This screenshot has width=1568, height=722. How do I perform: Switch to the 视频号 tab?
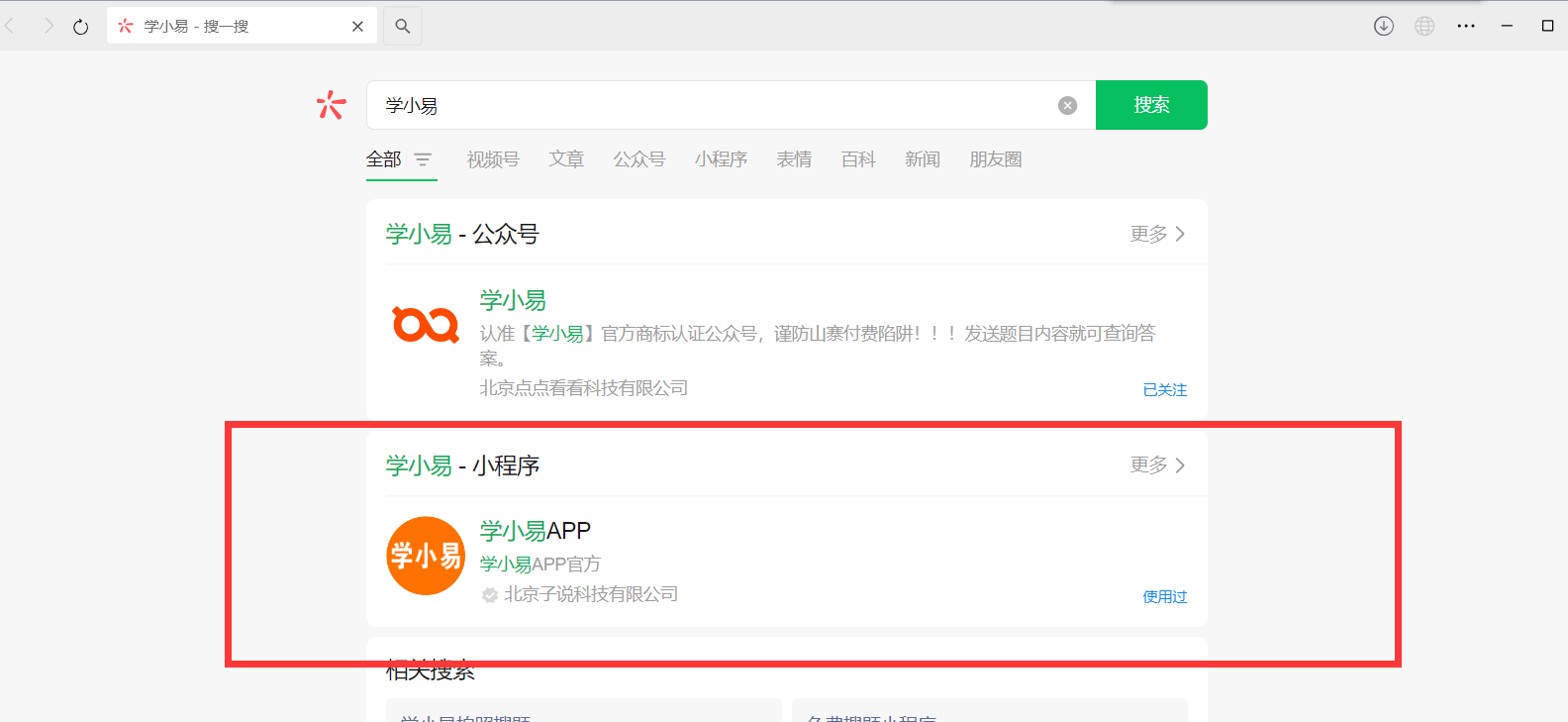tap(493, 159)
